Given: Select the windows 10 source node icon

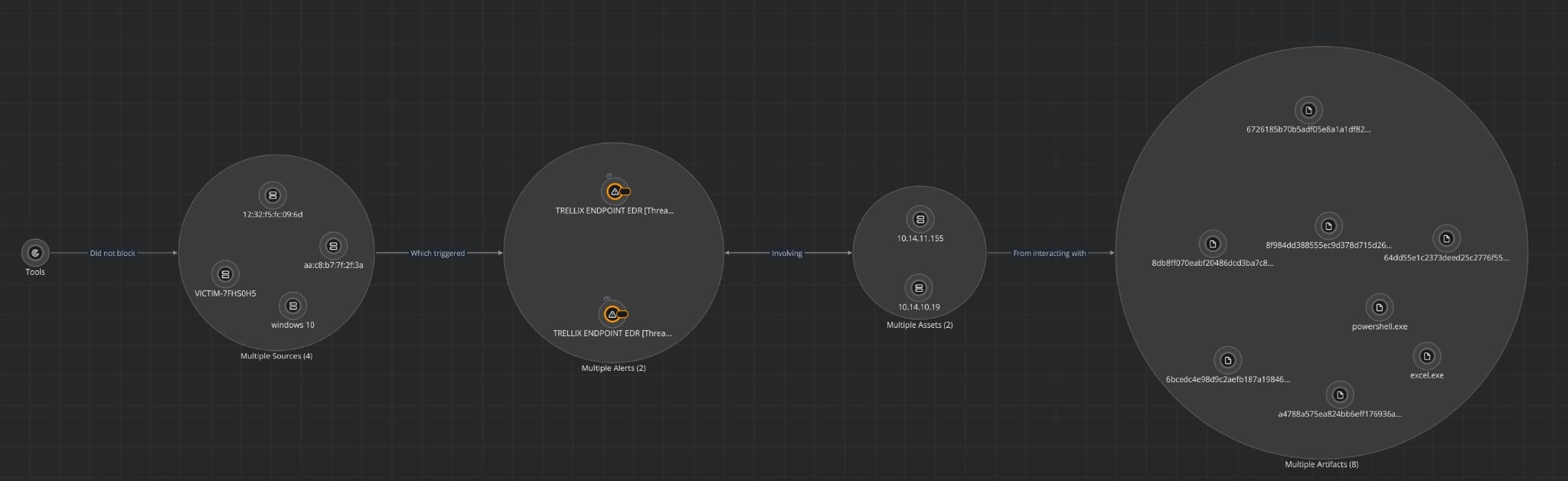Looking at the screenshot, I should 292,306.
